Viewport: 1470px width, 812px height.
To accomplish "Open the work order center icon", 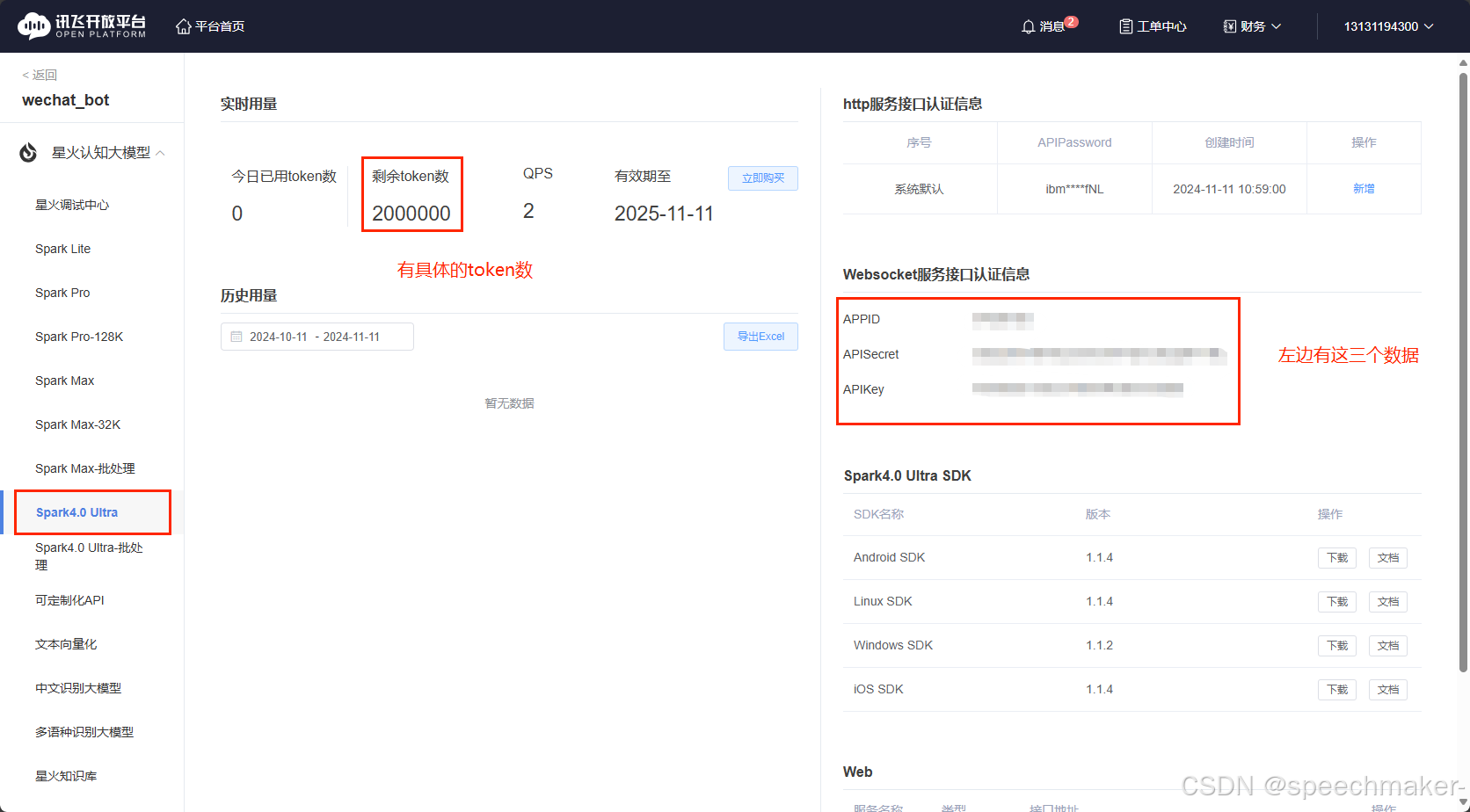I will [1125, 26].
